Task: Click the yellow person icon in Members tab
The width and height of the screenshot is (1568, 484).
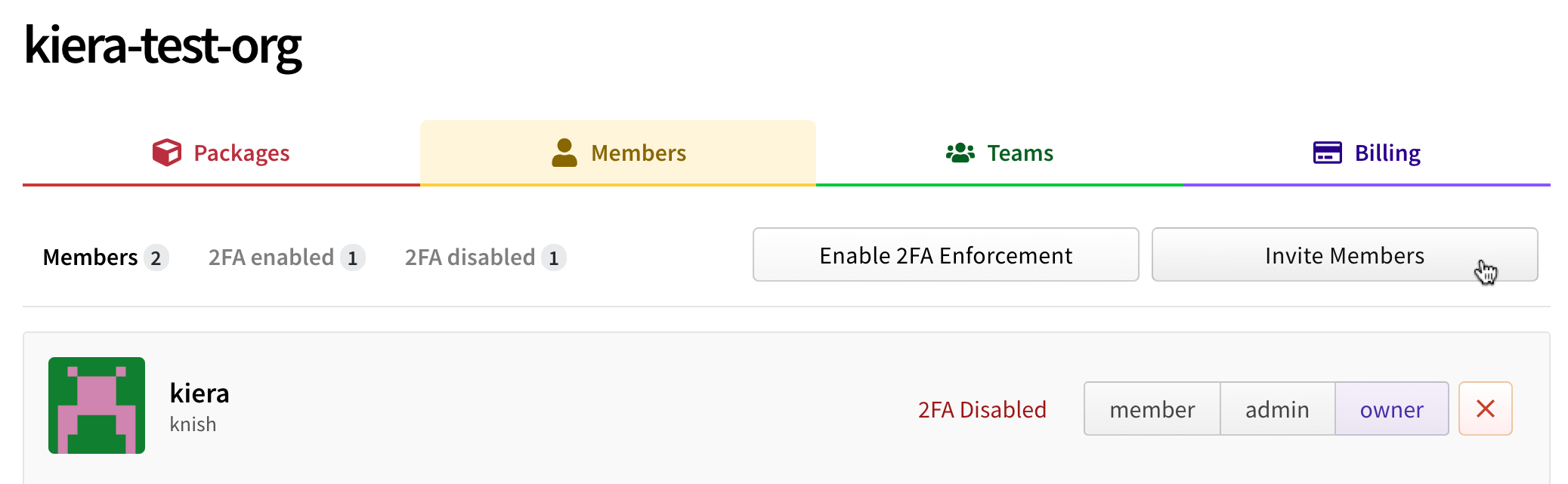Action: pyautogui.click(x=564, y=152)
